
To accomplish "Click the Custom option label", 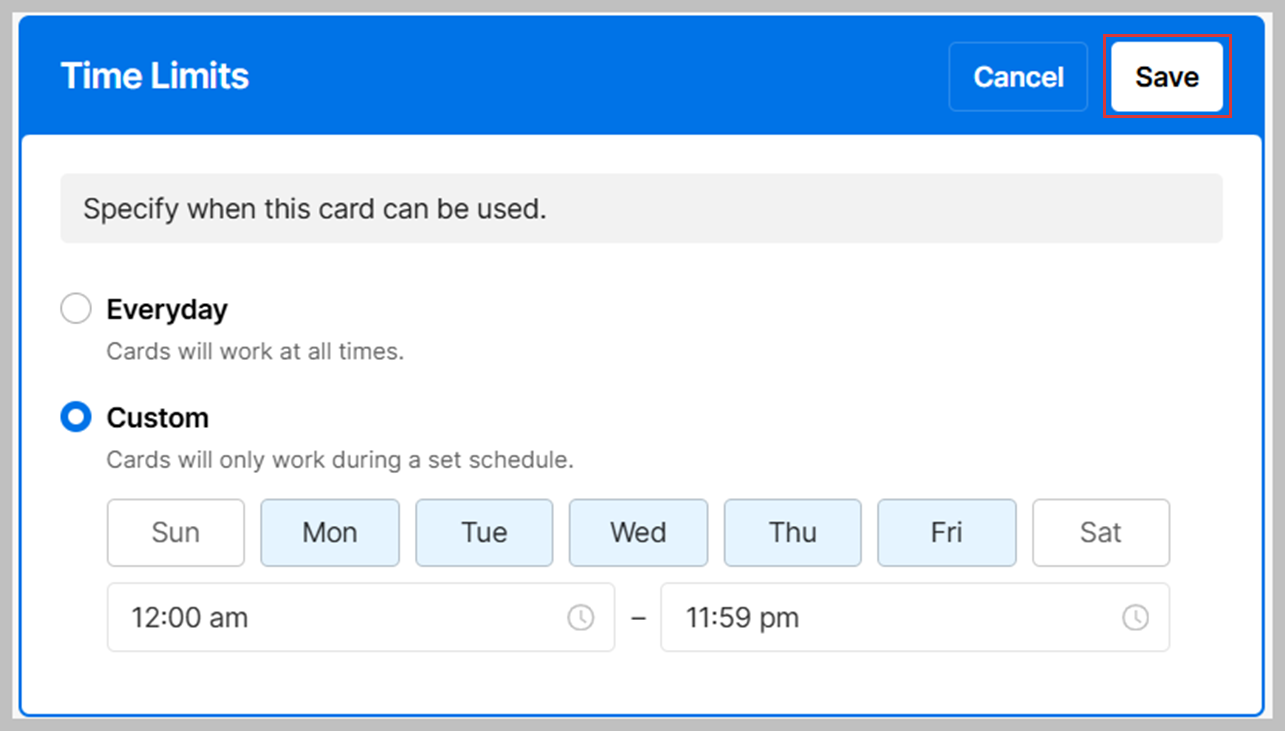I will [157, 417].
